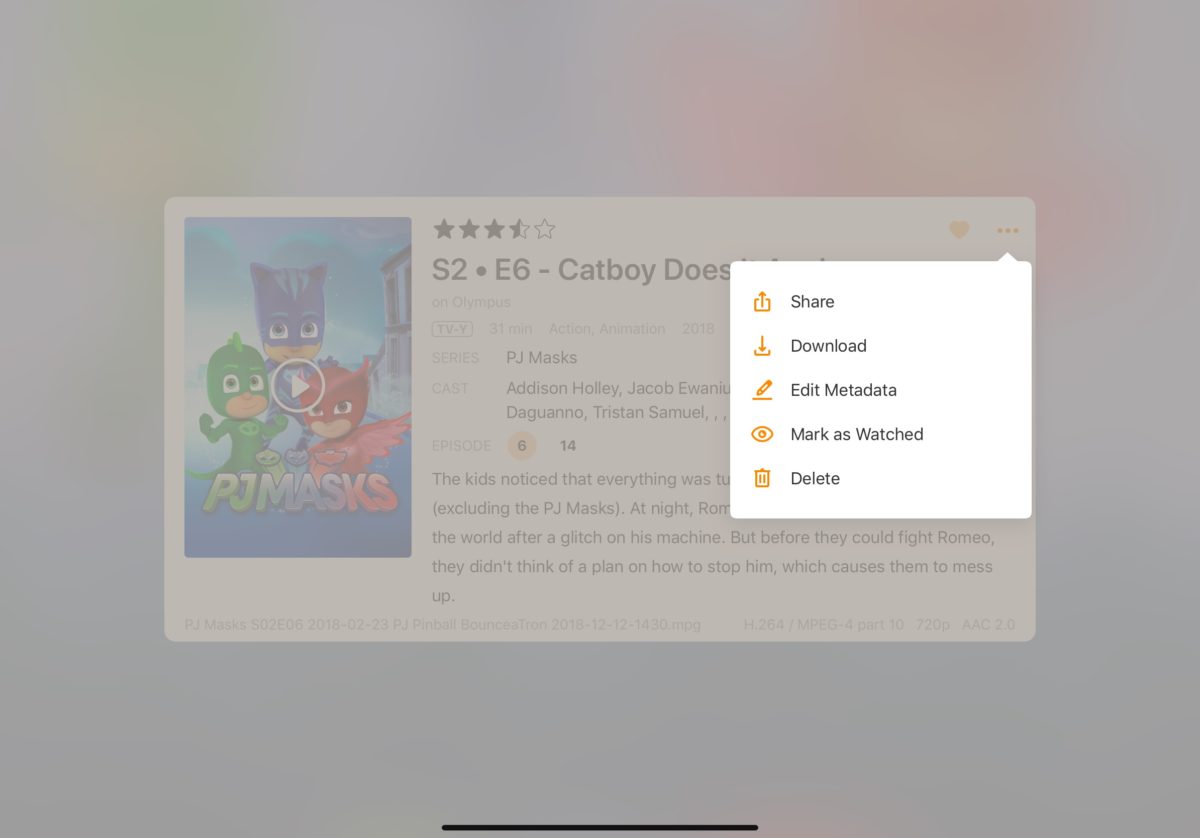The height and width of the screenshot is (838, 1200).
Task: Choose Mark as Watched option
Action: pyautogui.click(x=880, y=434)
